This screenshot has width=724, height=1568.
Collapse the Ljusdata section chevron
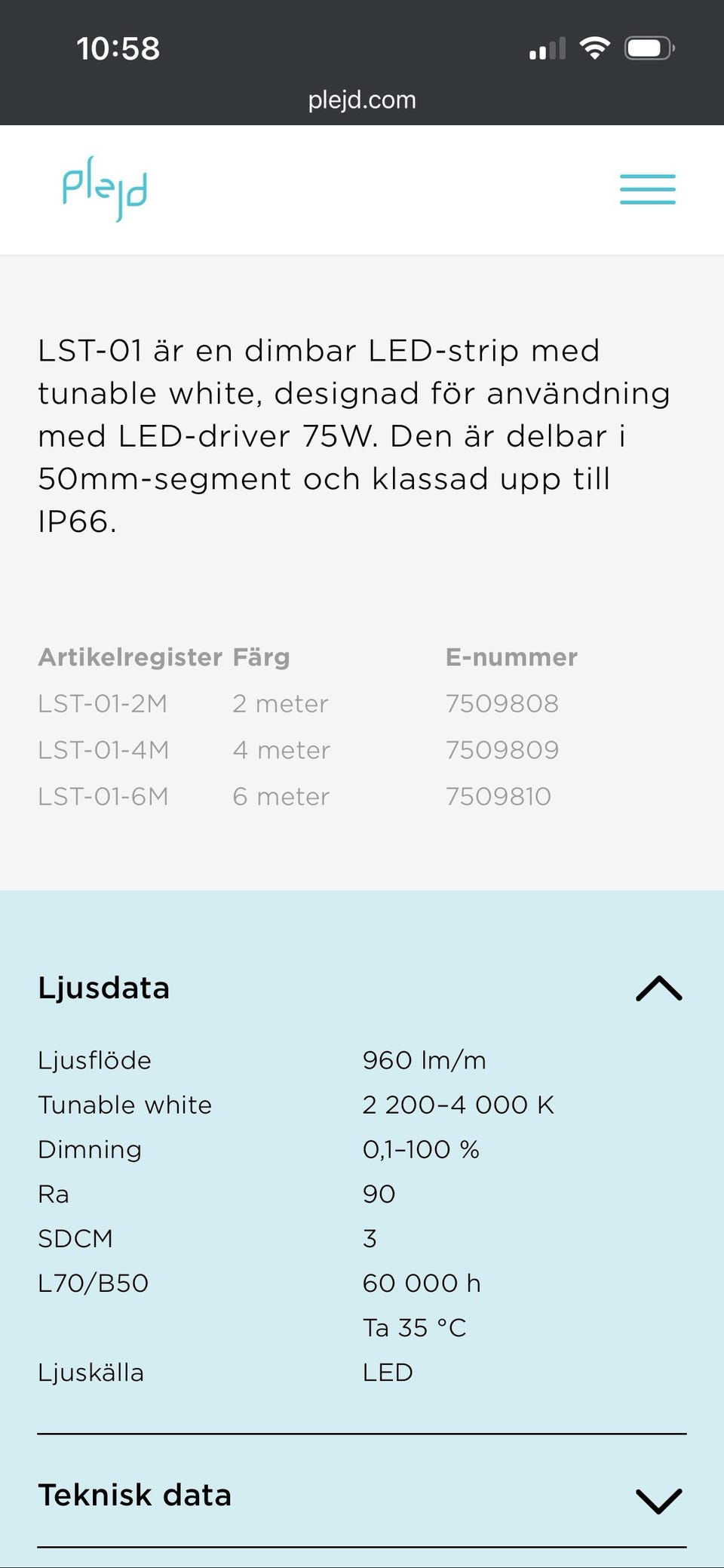pyautogui.click(x=658, y=988)
